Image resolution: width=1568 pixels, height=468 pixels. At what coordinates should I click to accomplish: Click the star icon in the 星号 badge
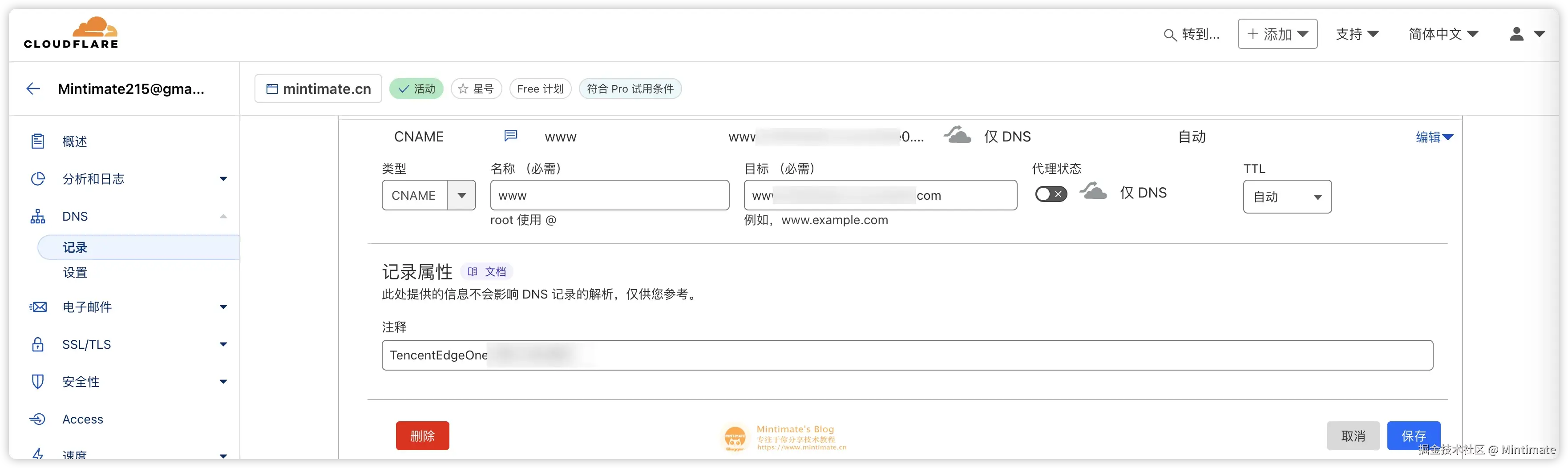pos(463,89)
